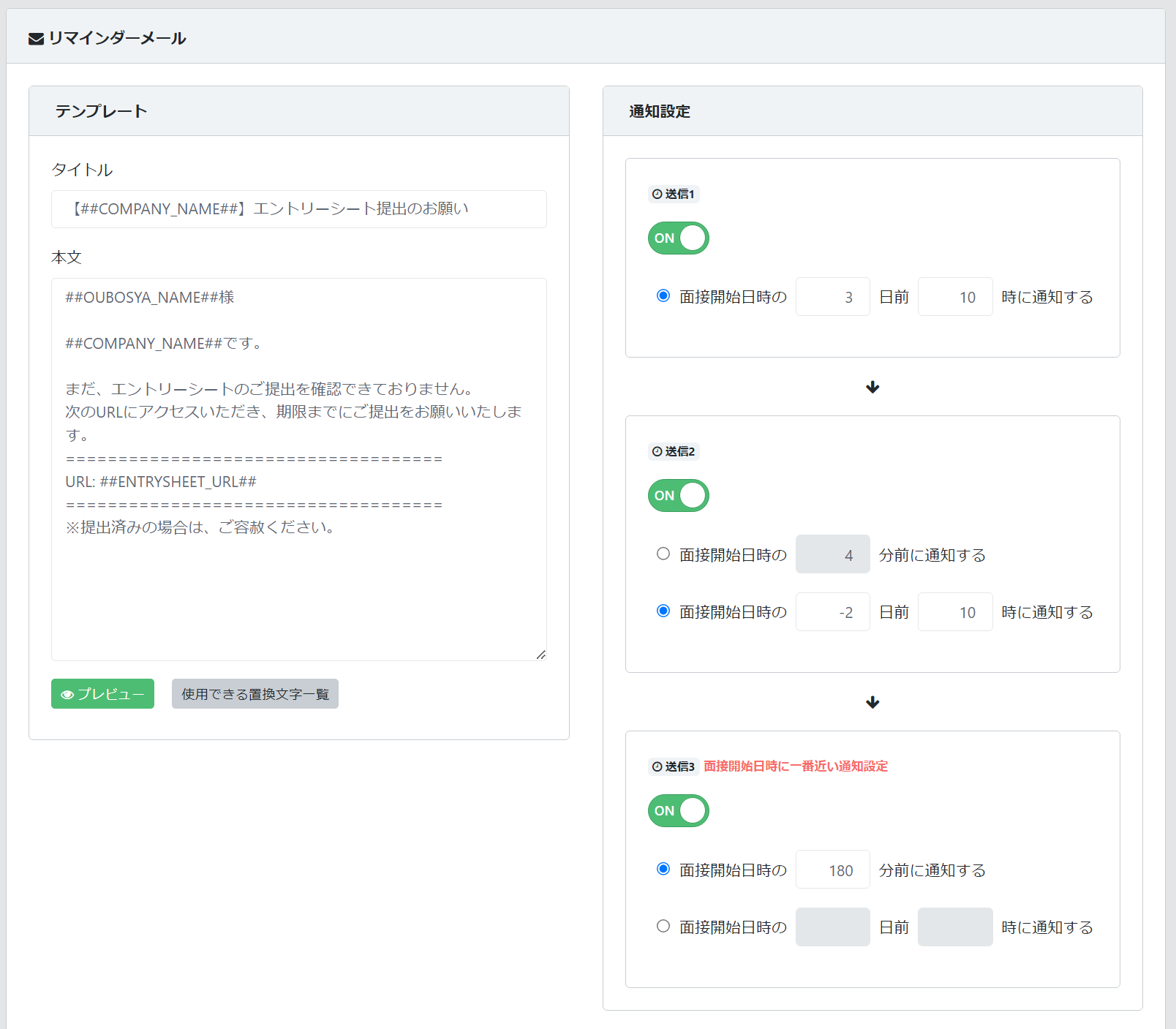This screenshot has width=1176, height=1029.
Task: Open the 使用できる置換文字一覧 list
Action: click(255, 694)
